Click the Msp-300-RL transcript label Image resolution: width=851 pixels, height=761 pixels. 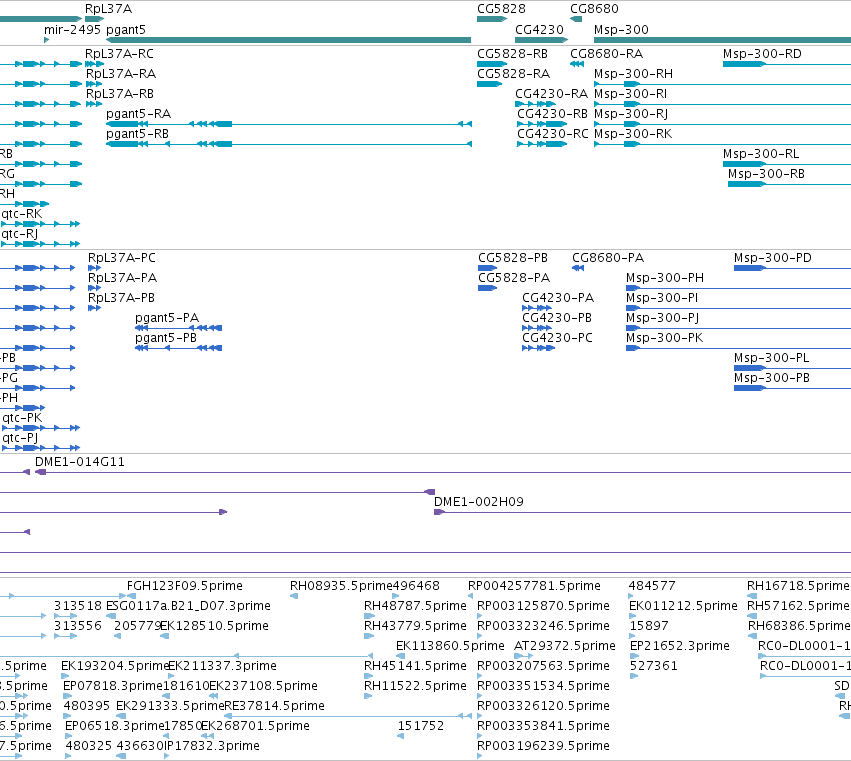pos(761,154)
